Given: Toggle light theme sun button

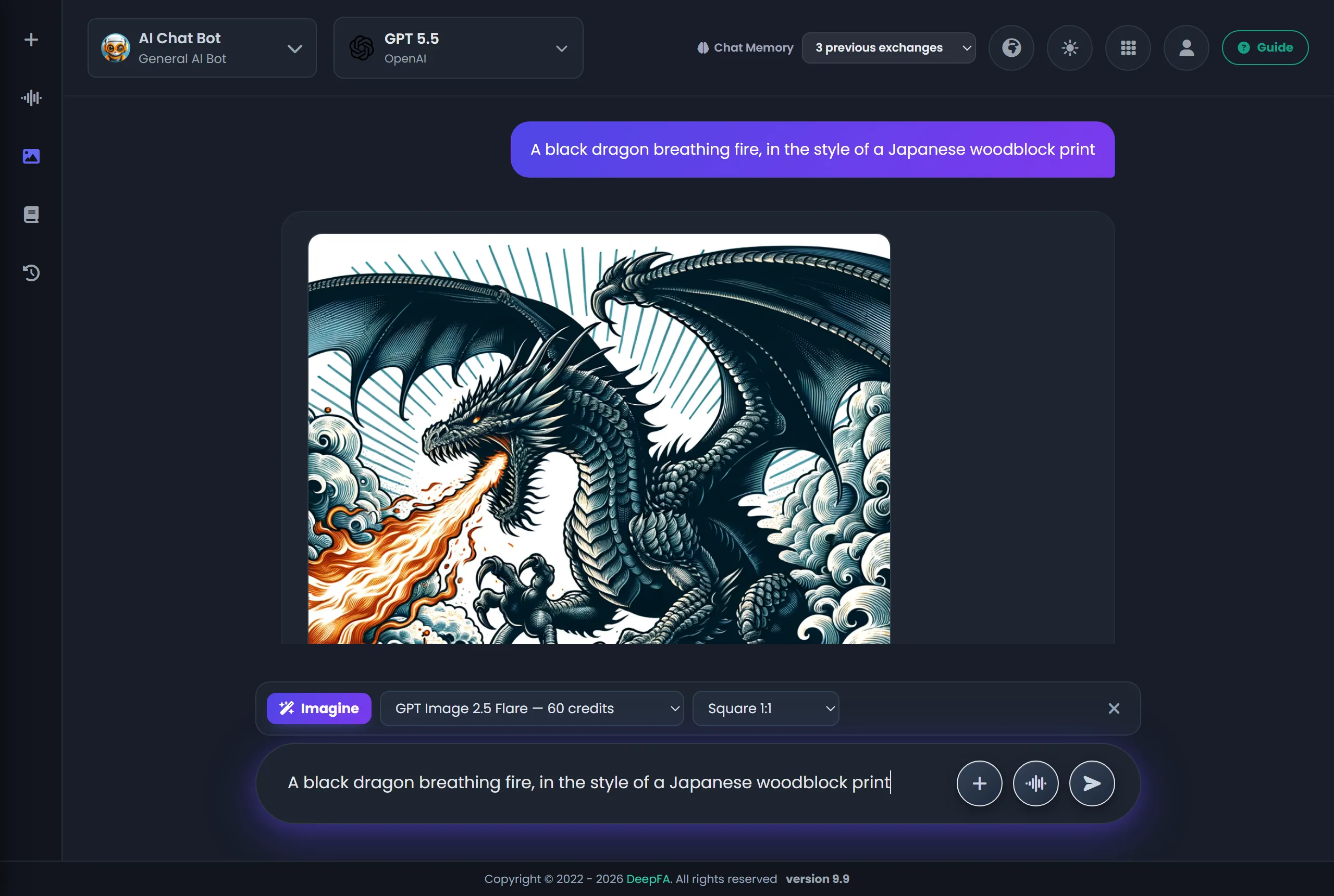Looking at the screenshot, I should 1069,47.
